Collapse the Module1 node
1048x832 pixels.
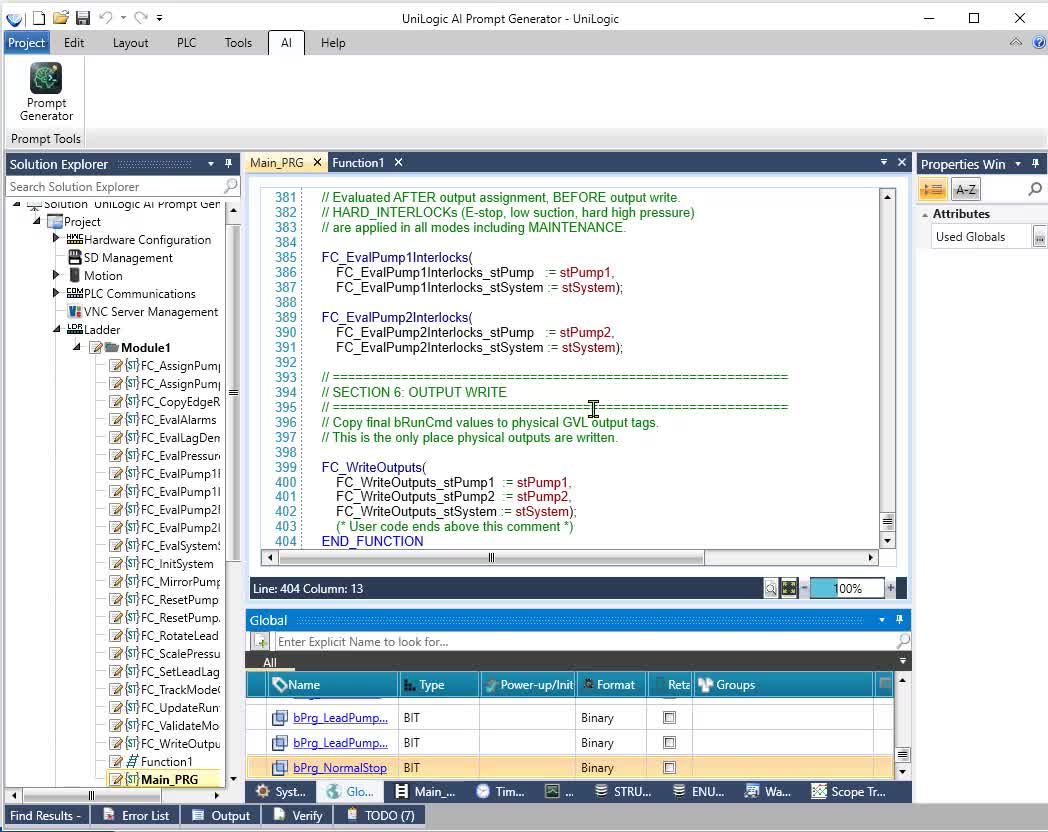pos(77,347)
